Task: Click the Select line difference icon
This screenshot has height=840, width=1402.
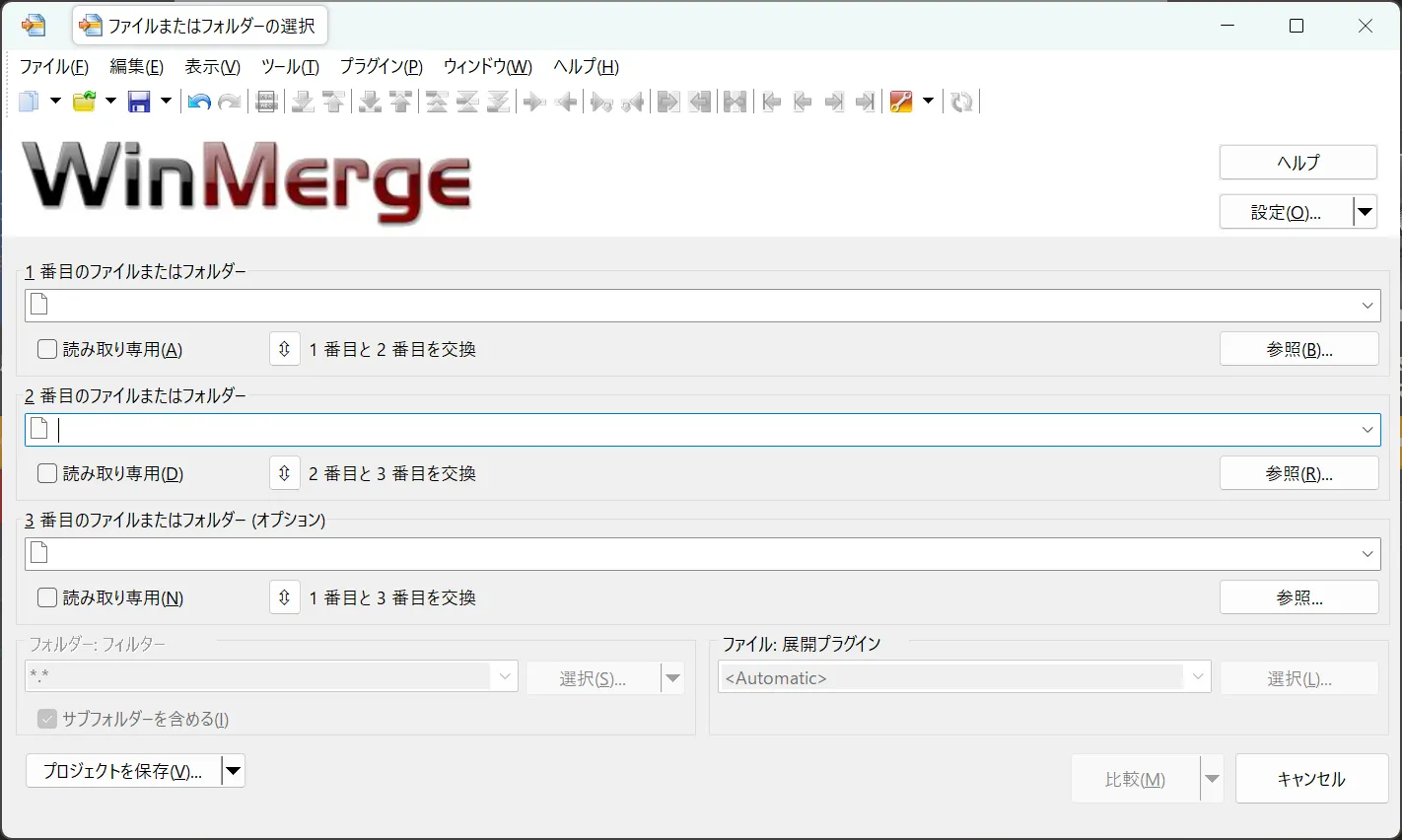Action: [266, 101]
